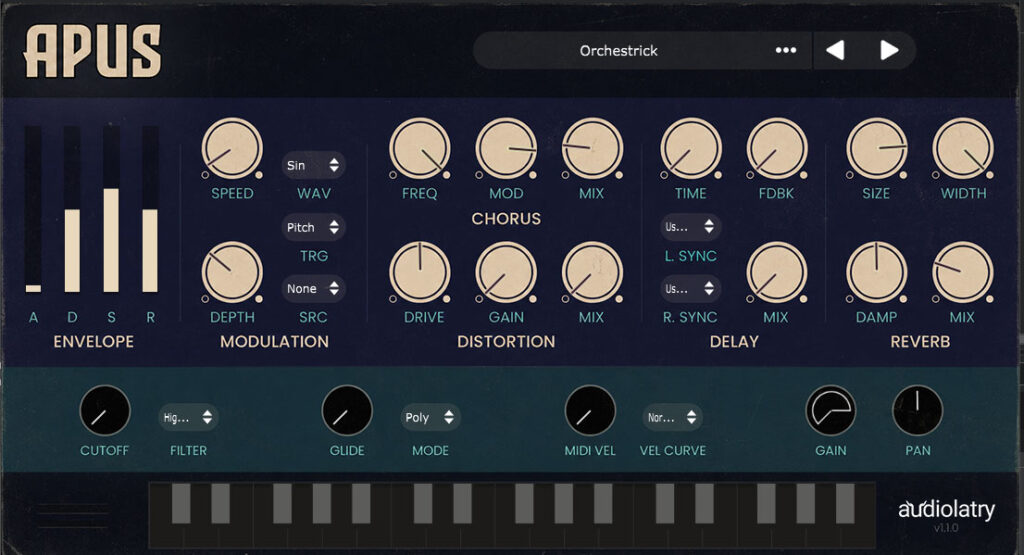Click the distortion DRIVE knob

tap(419, 272)
